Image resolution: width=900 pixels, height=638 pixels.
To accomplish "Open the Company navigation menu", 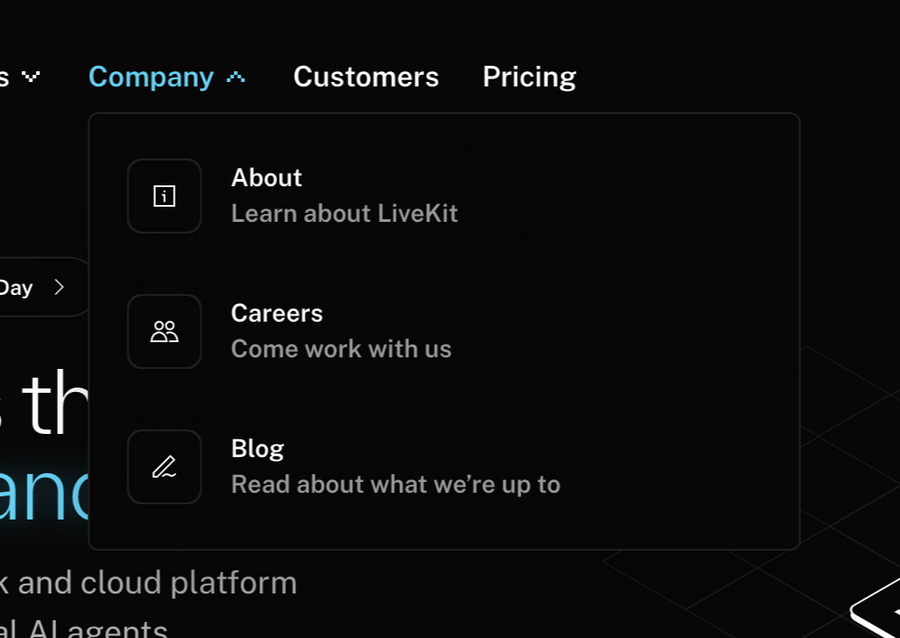I will [x=151, y=76].
